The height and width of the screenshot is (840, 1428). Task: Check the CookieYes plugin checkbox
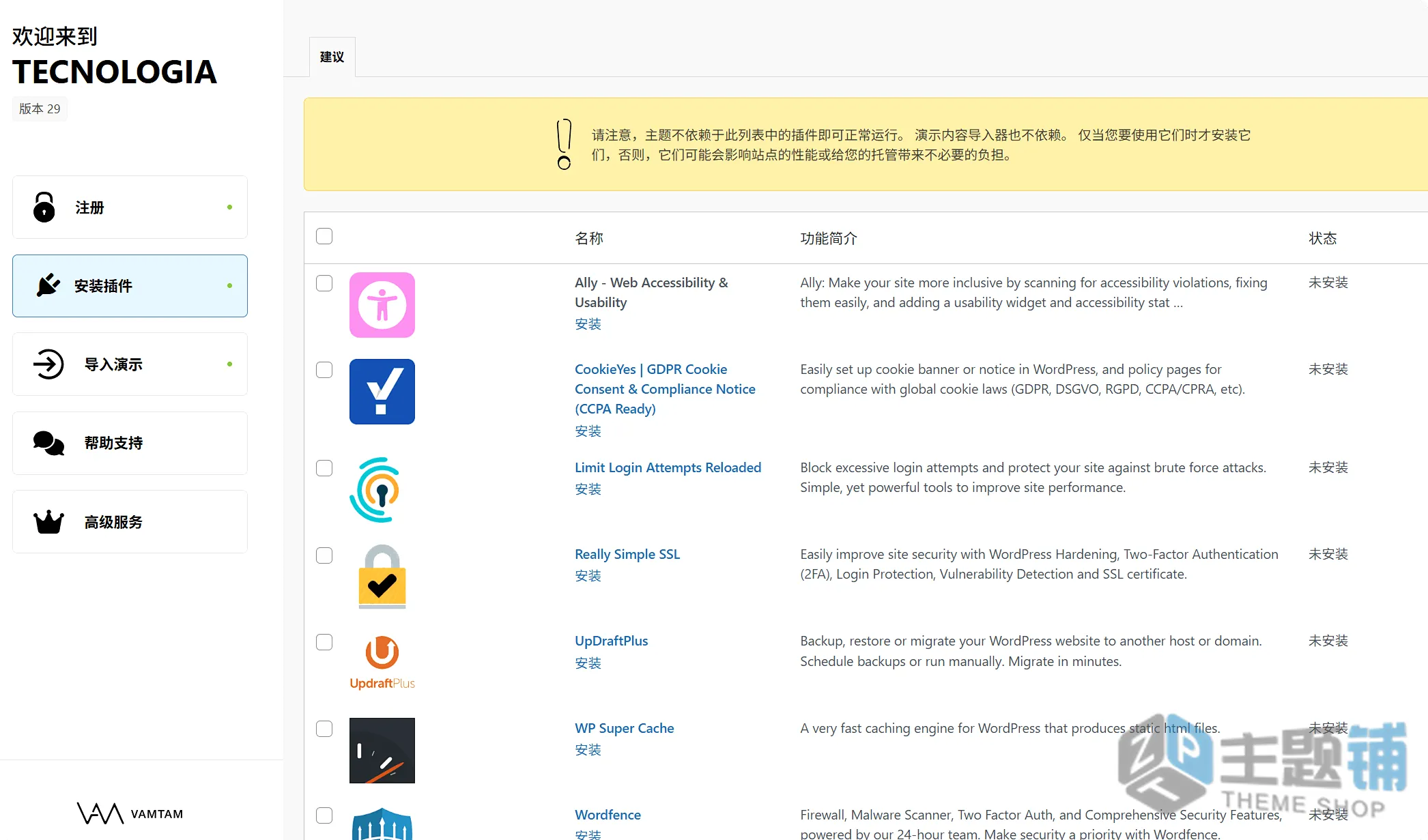tap(324, 370)
